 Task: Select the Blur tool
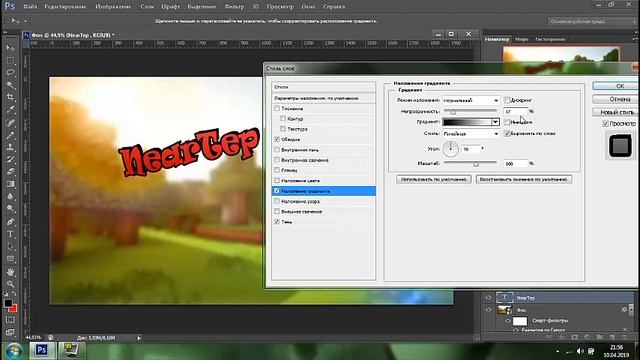10,196
